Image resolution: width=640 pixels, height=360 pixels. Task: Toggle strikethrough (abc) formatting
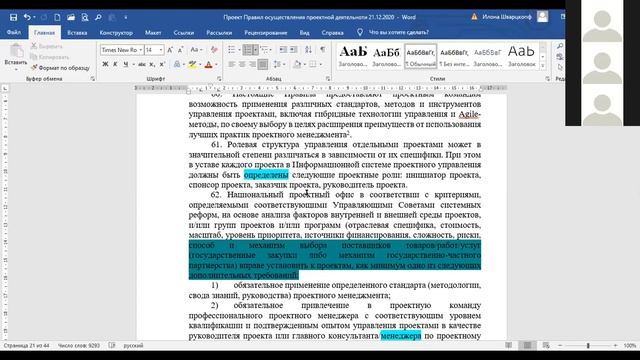[142, 64]
